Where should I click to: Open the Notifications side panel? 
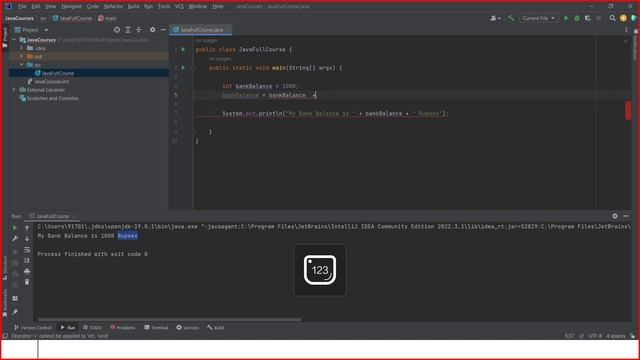pyautogui.click(x=636, y=46)
